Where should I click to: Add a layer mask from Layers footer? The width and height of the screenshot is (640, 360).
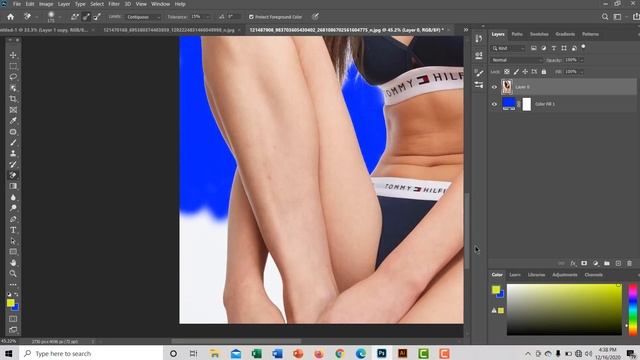pos(584,264)
